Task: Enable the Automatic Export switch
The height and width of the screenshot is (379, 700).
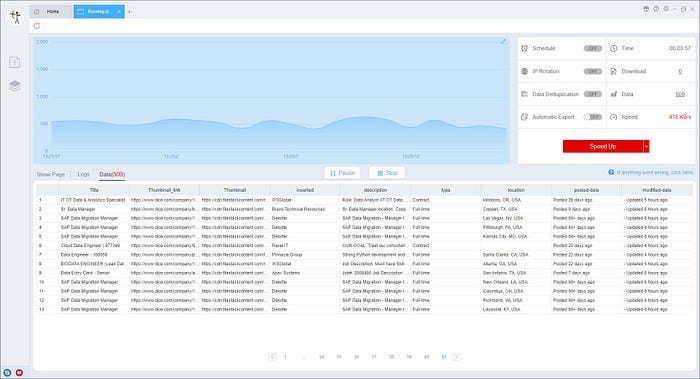Action: (x=593, y=117)
